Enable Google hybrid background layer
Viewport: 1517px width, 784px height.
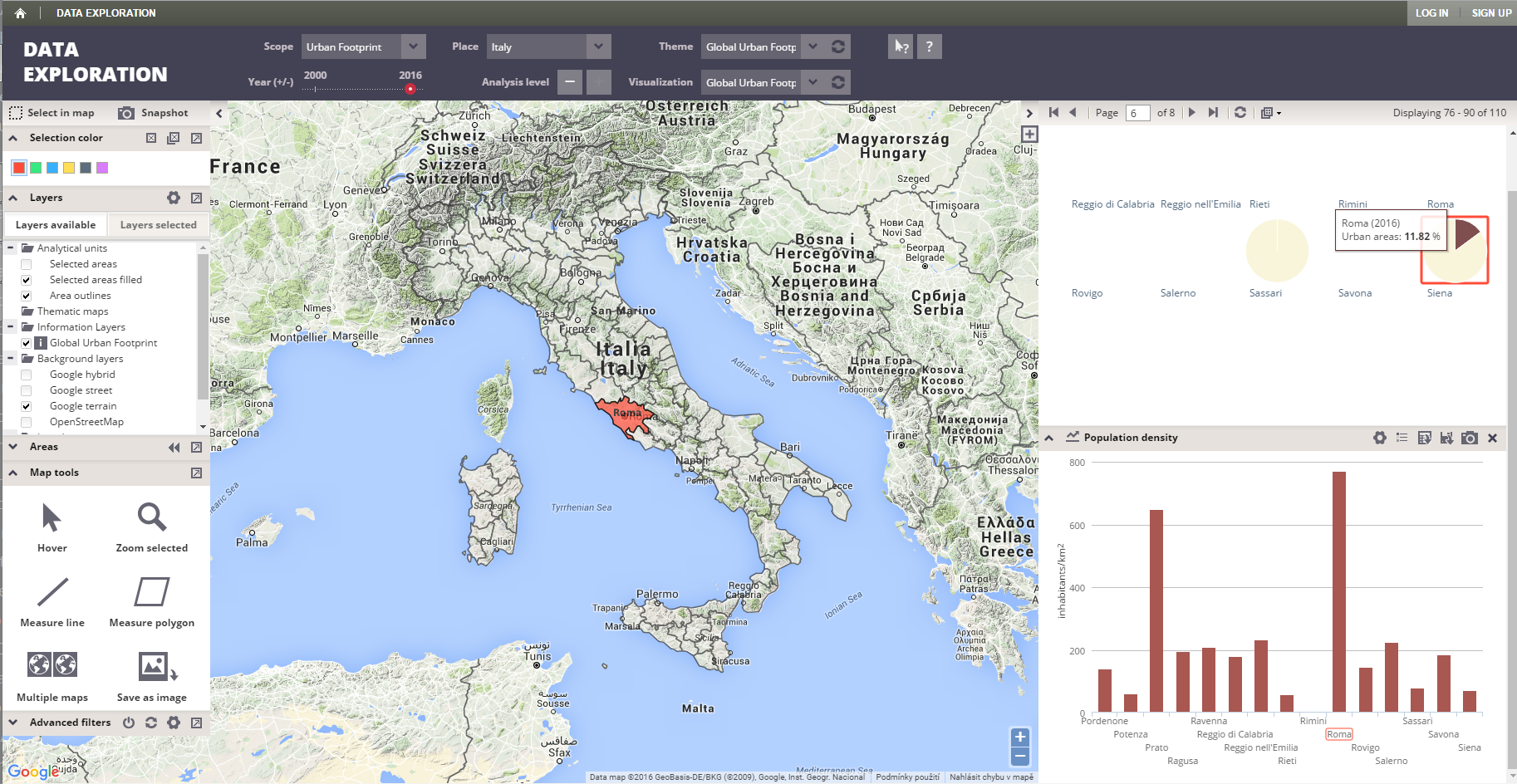27,375
